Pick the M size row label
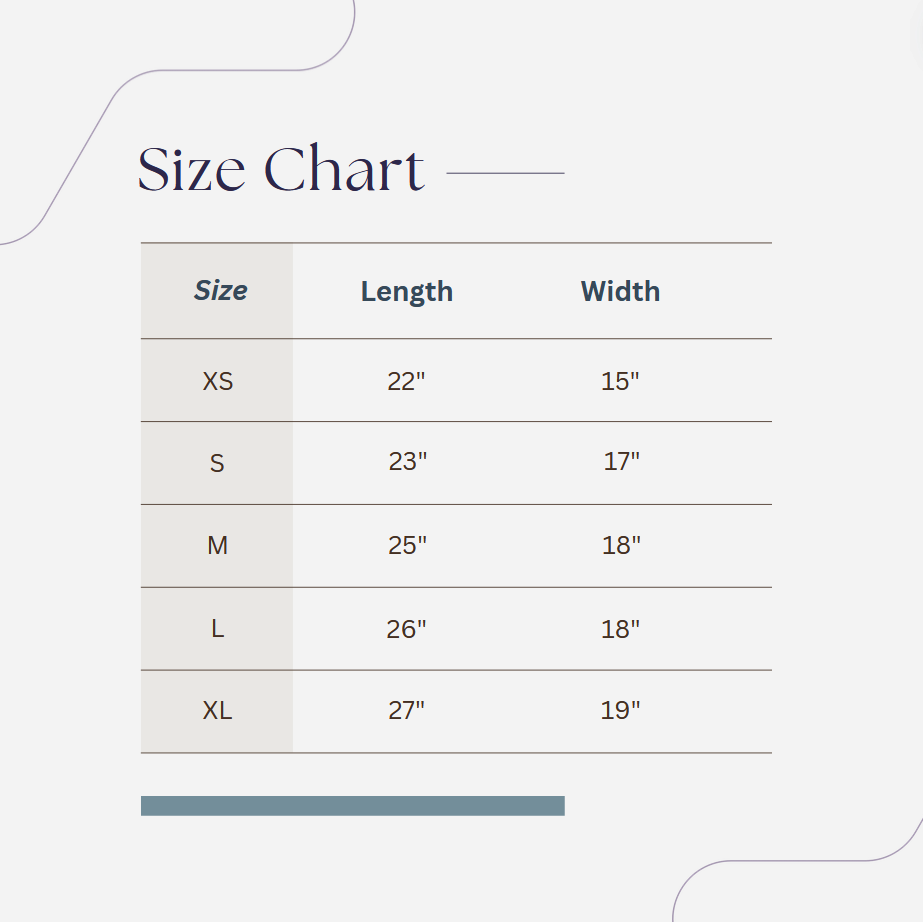The height and width of the screenshot is (922, 923). (217, 546)
